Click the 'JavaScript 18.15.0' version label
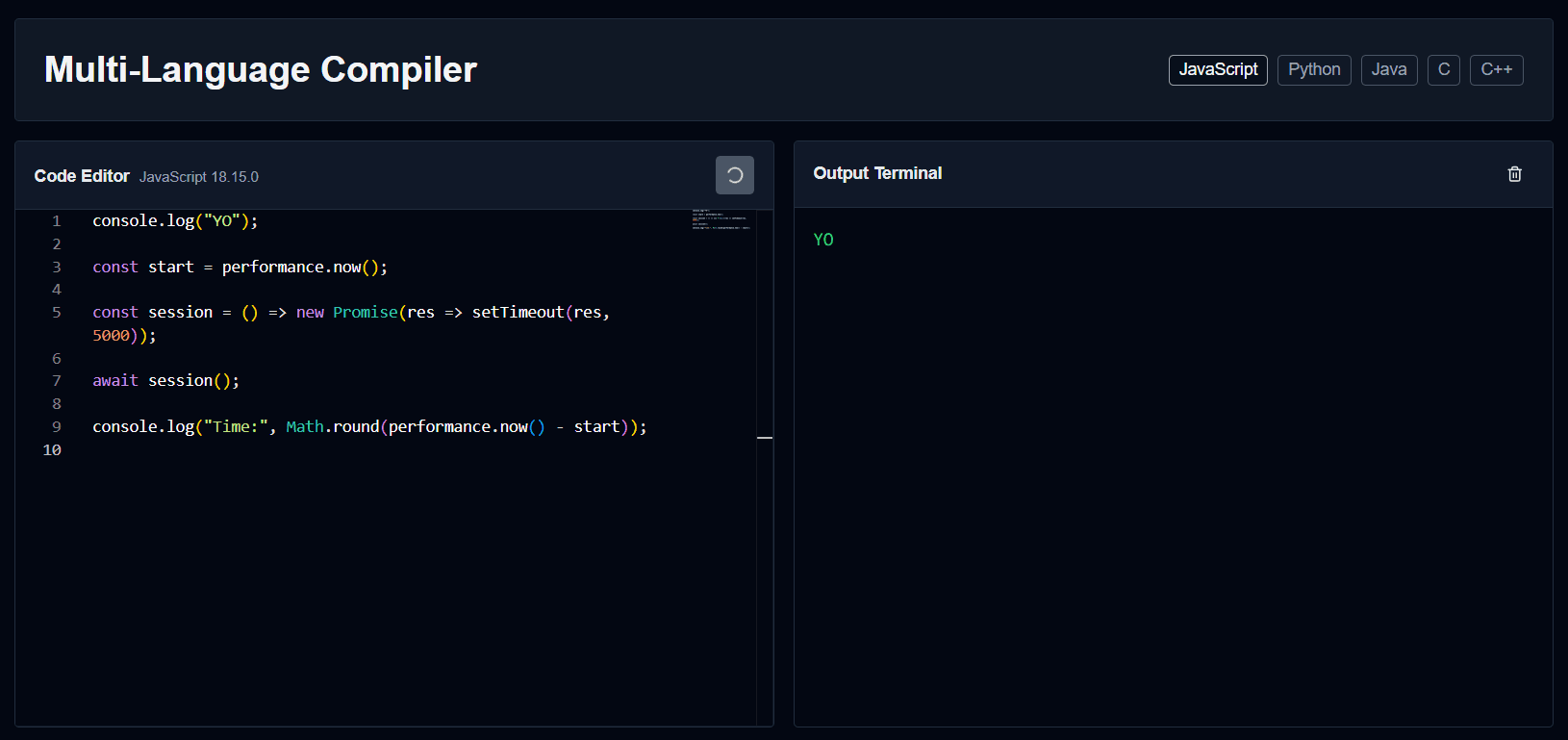 (199, 177)
